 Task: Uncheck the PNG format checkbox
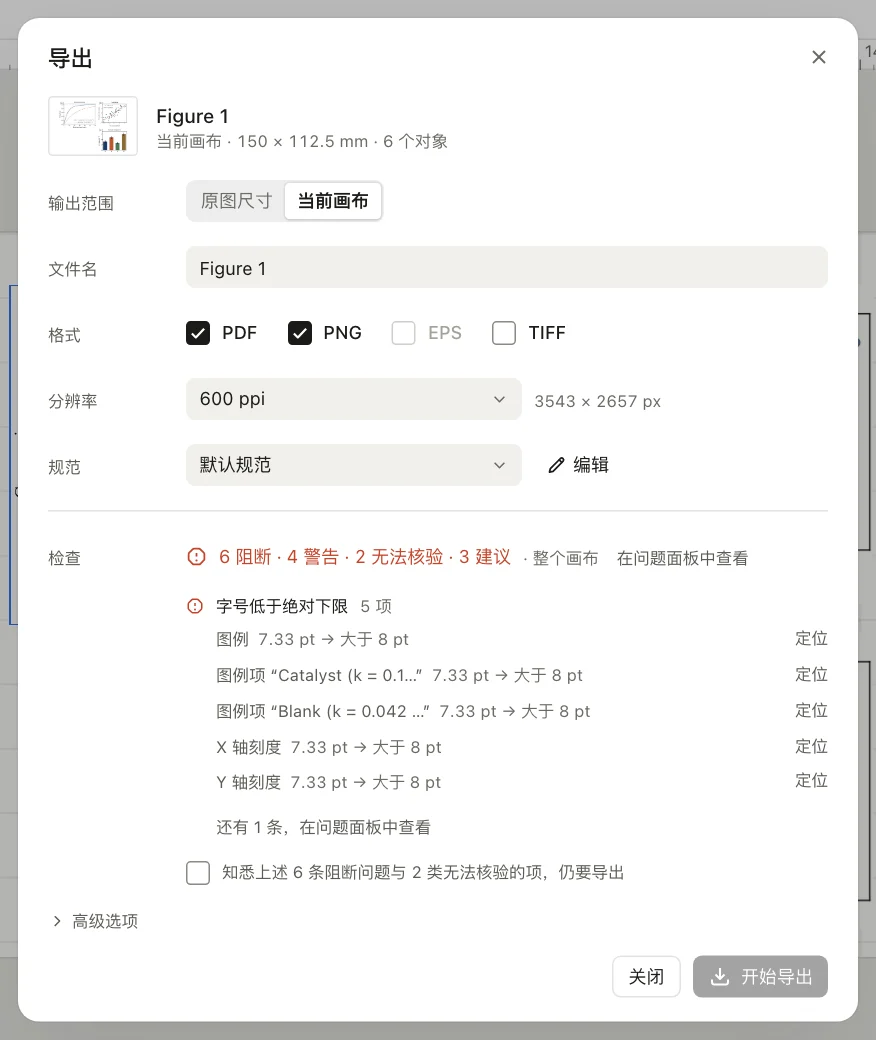[300, 333]
